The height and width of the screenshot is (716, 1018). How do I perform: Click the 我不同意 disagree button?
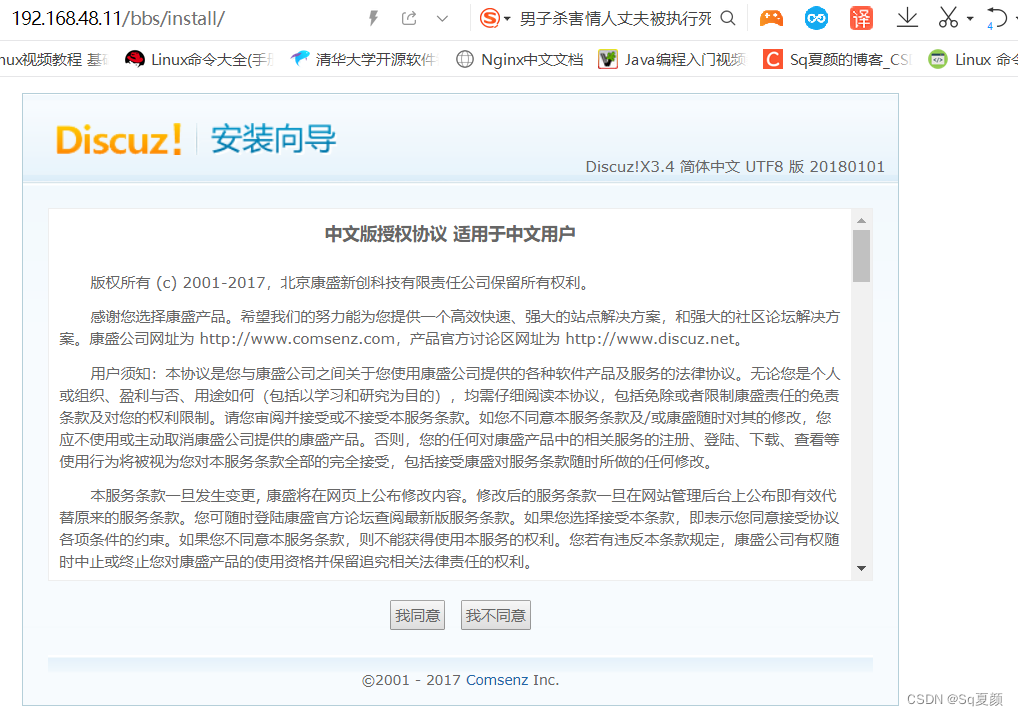495,615
